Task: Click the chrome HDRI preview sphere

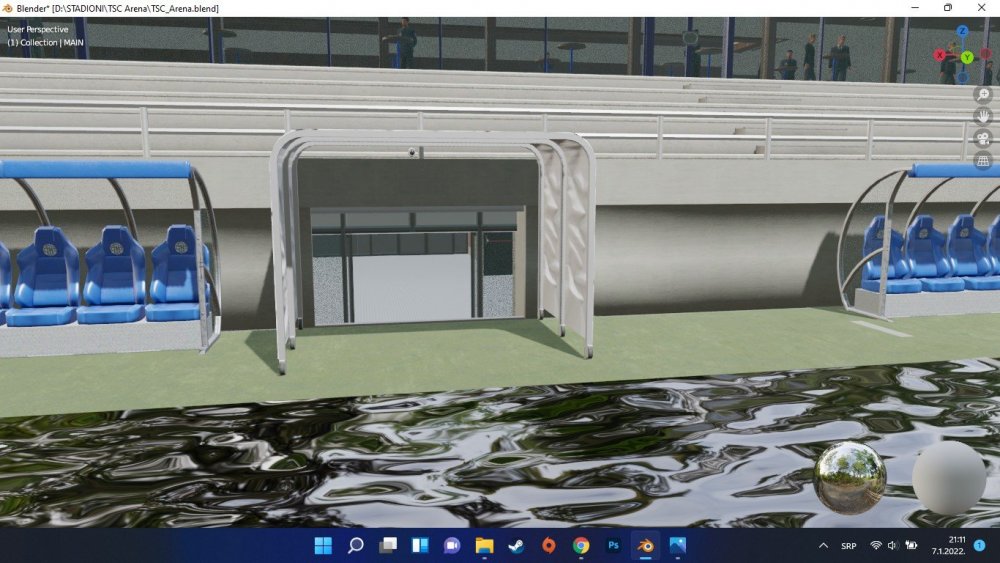Action: [849, 477]
